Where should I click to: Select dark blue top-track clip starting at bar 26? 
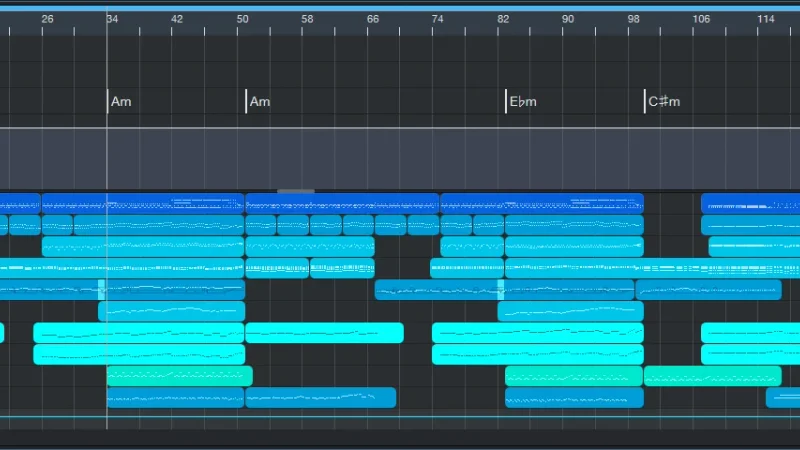click(x=143, y=203)
